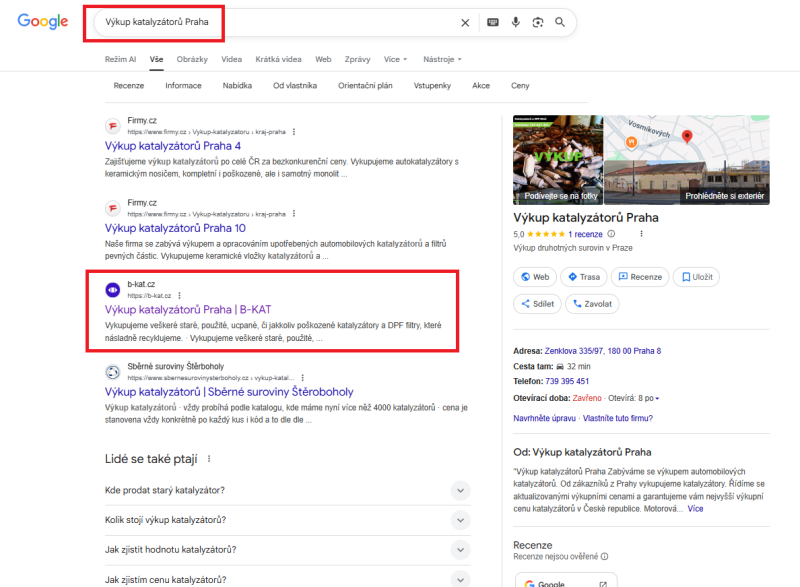Switch to the Obrázky tab
This screenshot has width=800, height=587.
(193, 60)
